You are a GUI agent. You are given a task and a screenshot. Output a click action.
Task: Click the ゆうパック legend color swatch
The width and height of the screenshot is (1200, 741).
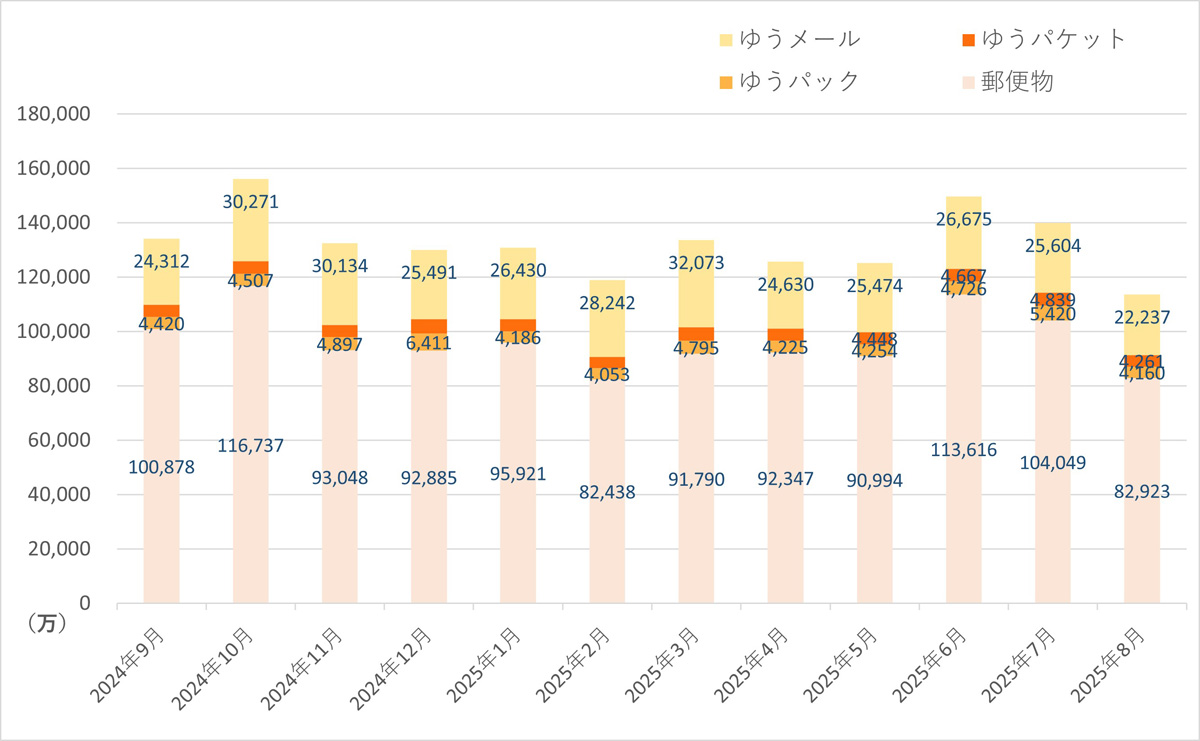click(x=726, y=82)
